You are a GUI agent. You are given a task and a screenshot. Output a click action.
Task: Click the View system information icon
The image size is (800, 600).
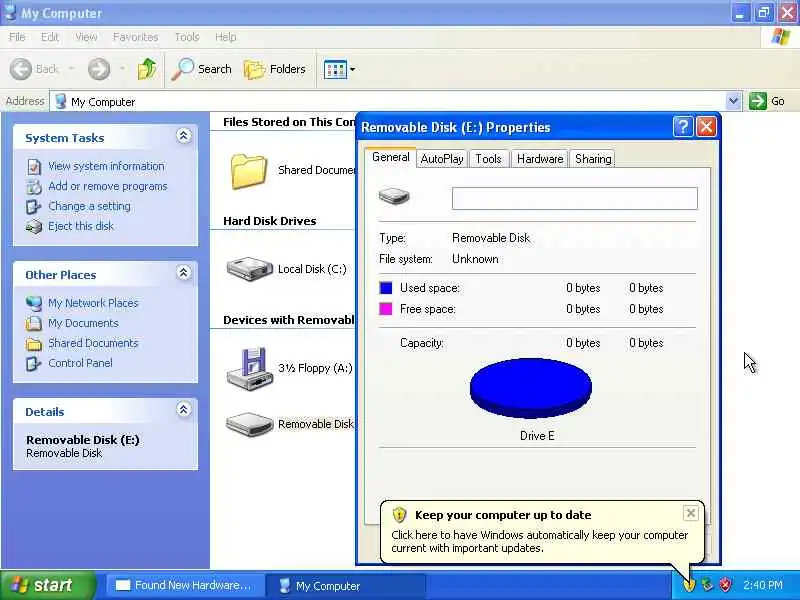click(34, 167)
